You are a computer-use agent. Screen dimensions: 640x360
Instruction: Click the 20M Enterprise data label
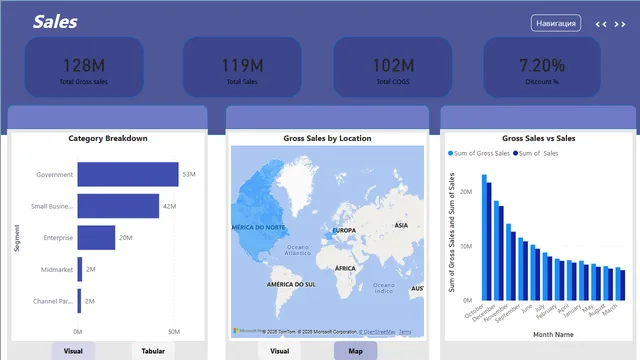126,238
